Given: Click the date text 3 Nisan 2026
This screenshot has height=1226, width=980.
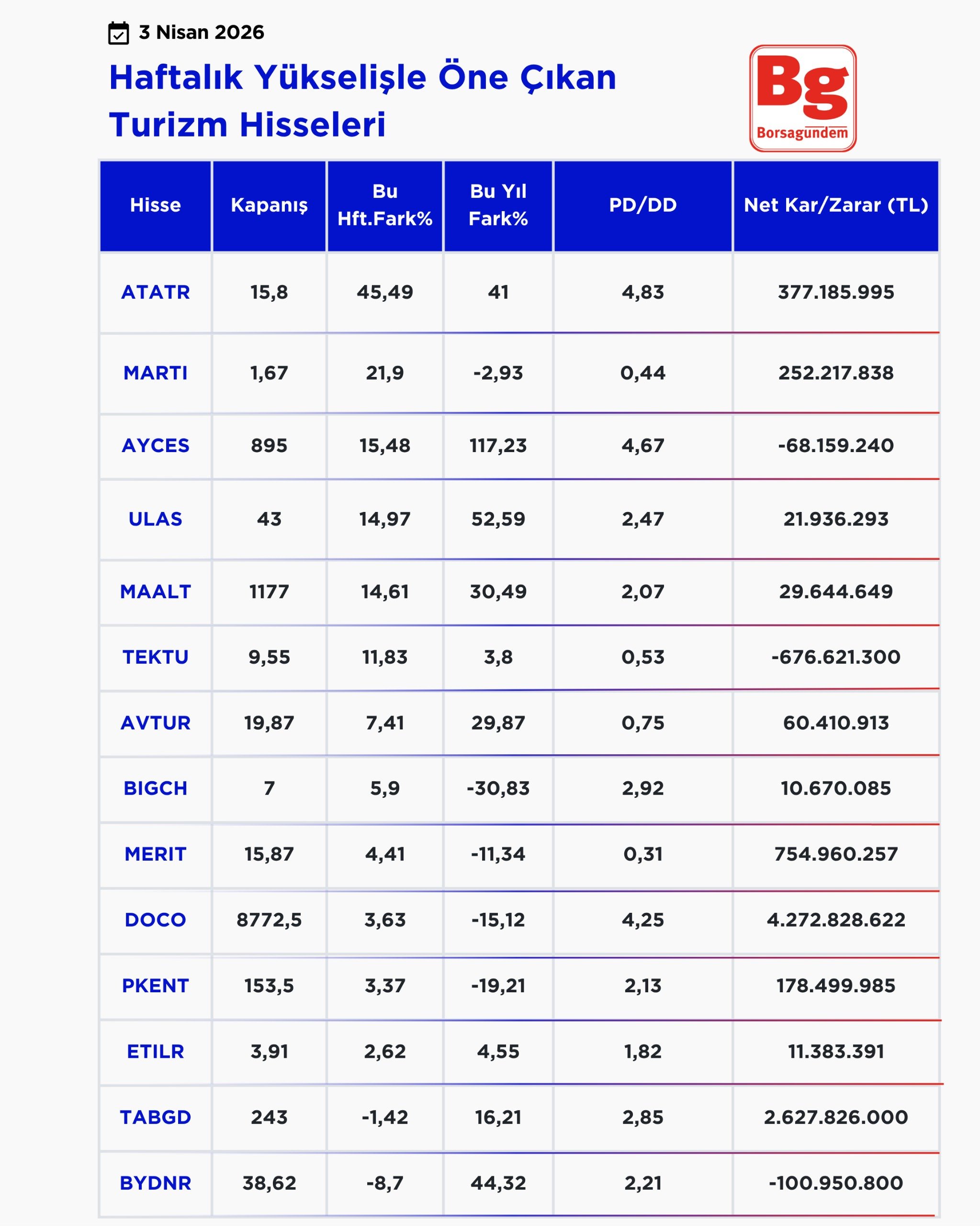Looking at the screenshot, I should 201,33.
